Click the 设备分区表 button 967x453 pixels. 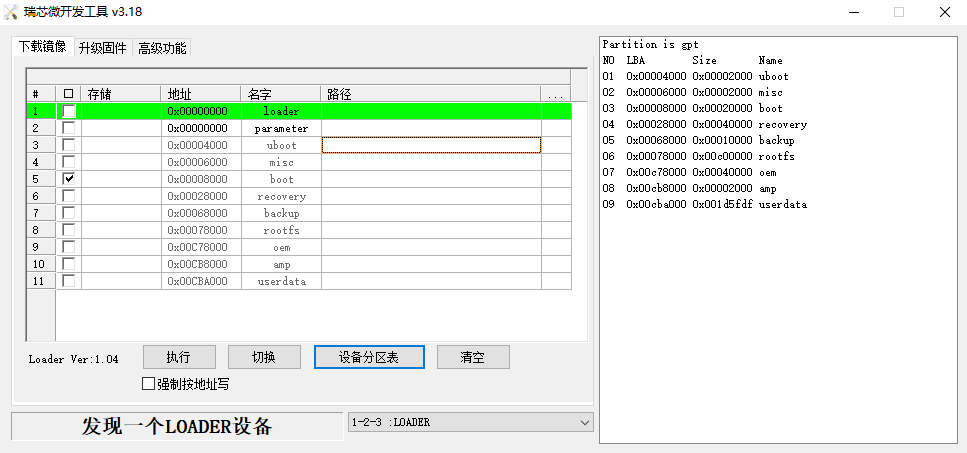click(x=369, y=357)
